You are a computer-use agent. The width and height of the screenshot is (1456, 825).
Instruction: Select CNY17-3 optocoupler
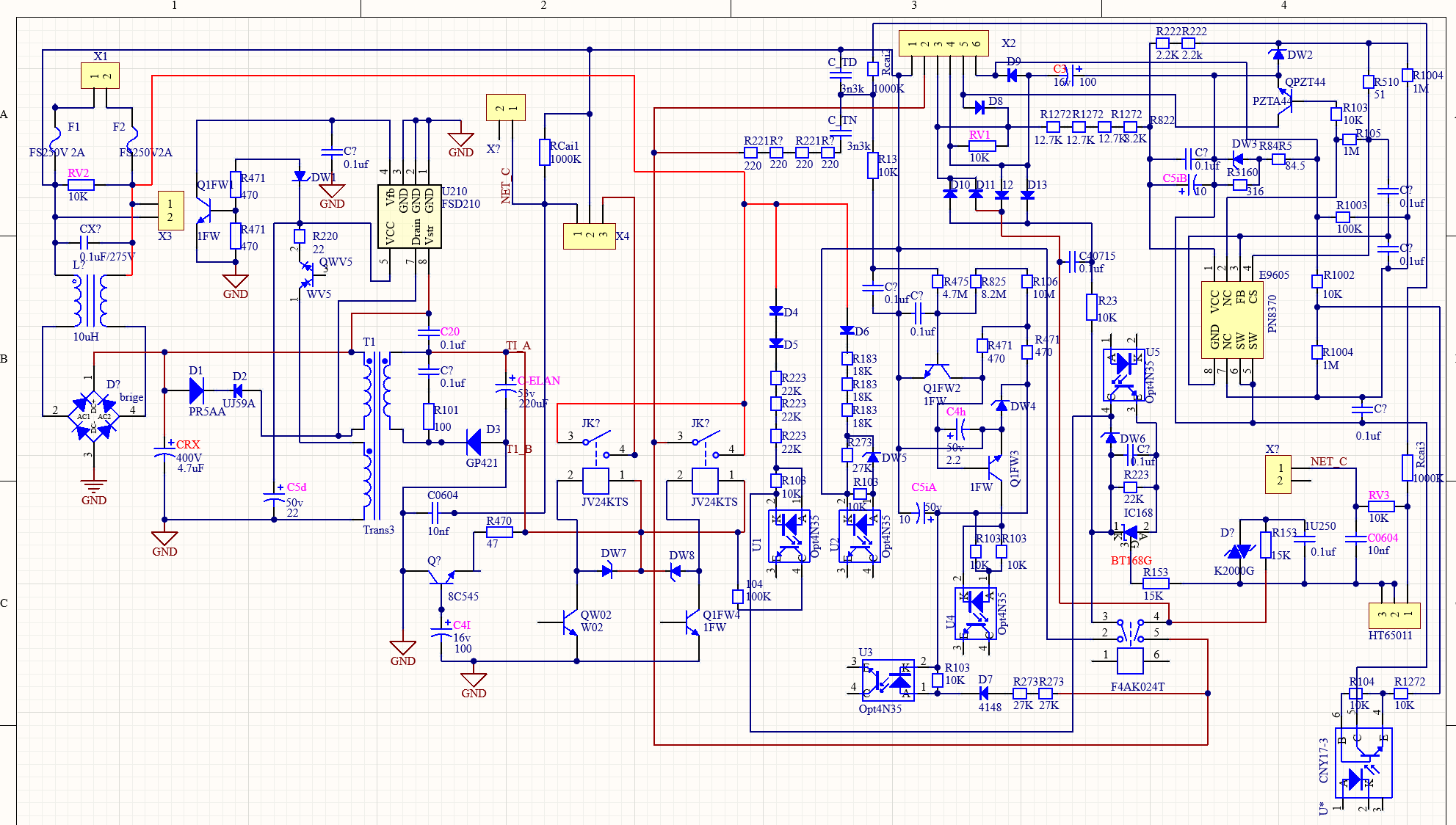click(x=1364, y=763)
